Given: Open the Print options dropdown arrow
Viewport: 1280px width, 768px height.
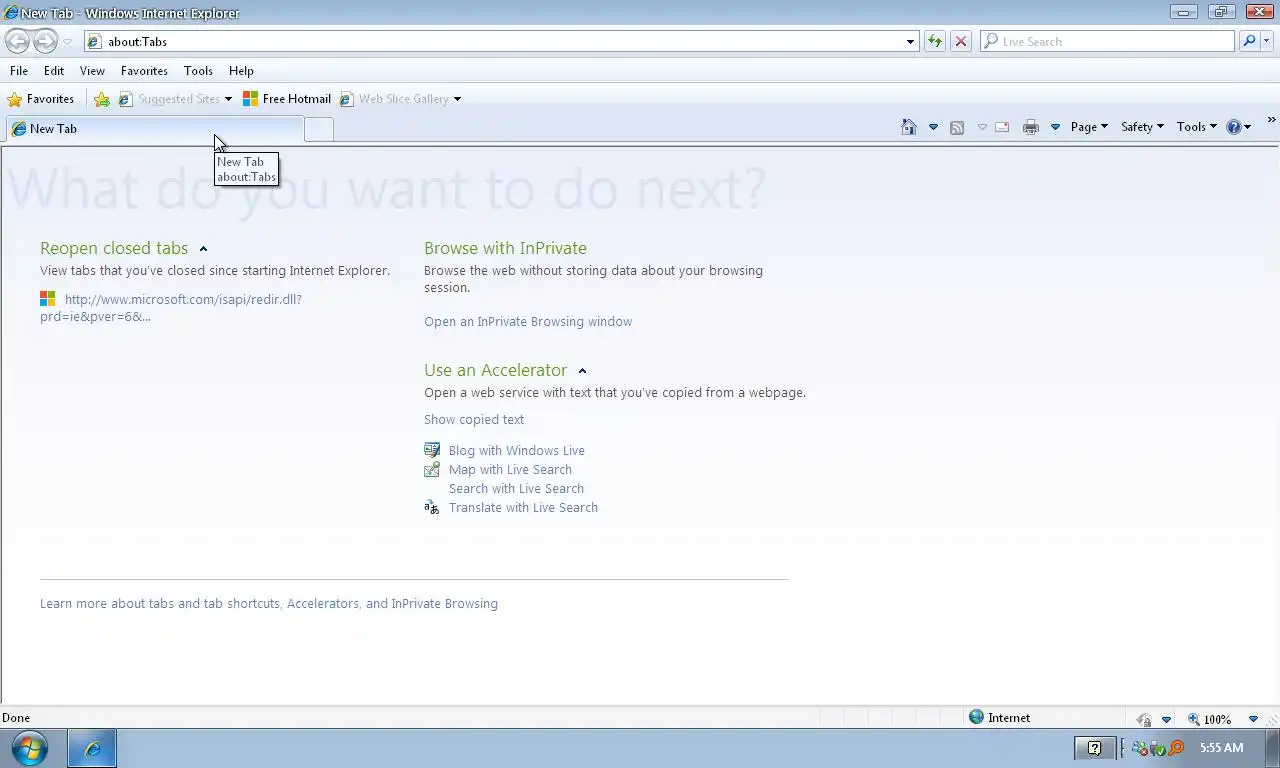Looking at the screenshot, I should point(1055,127).
